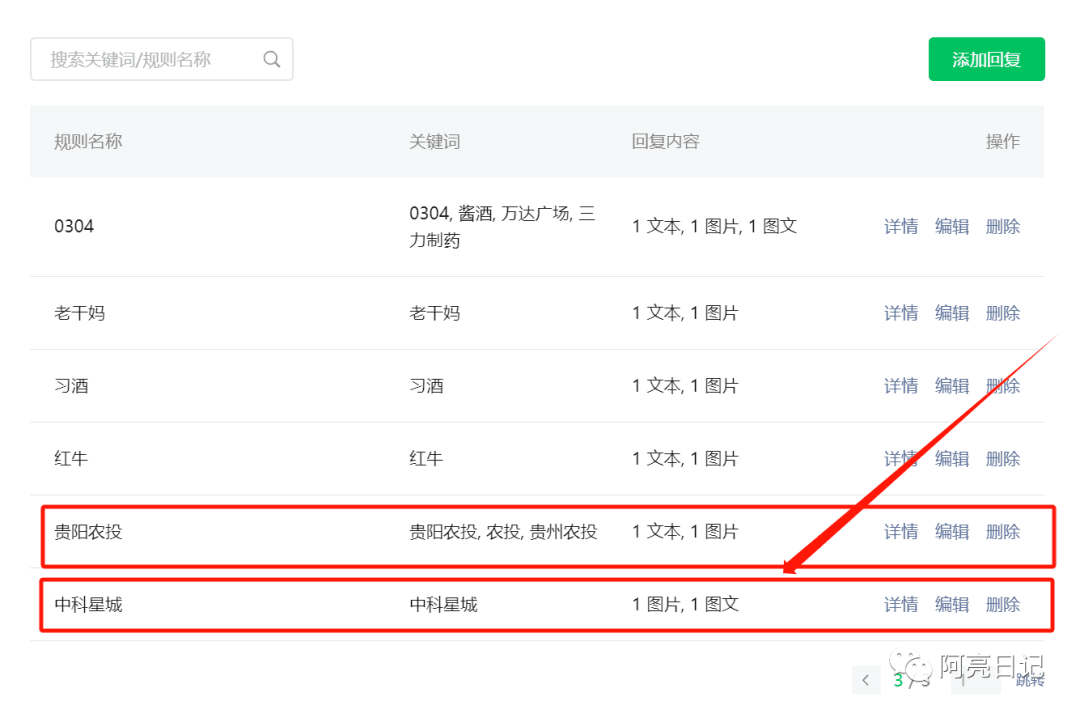
Task: Select rule name cell 贵阳农投
Action: [88, 532]
